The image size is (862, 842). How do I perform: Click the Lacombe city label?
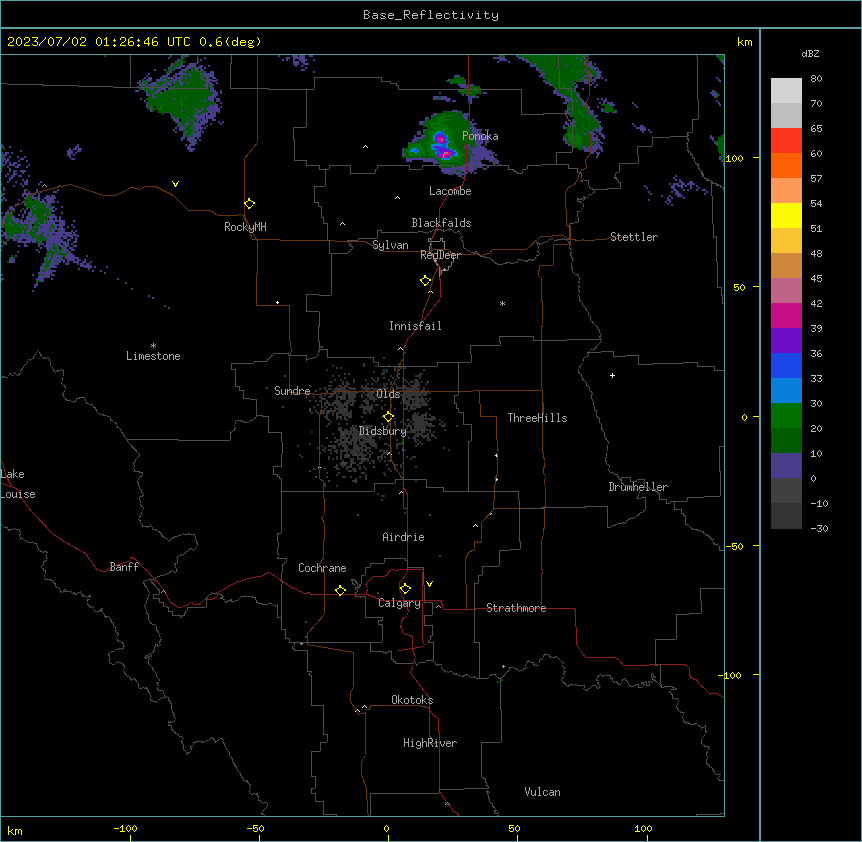[x=450, y=191]
